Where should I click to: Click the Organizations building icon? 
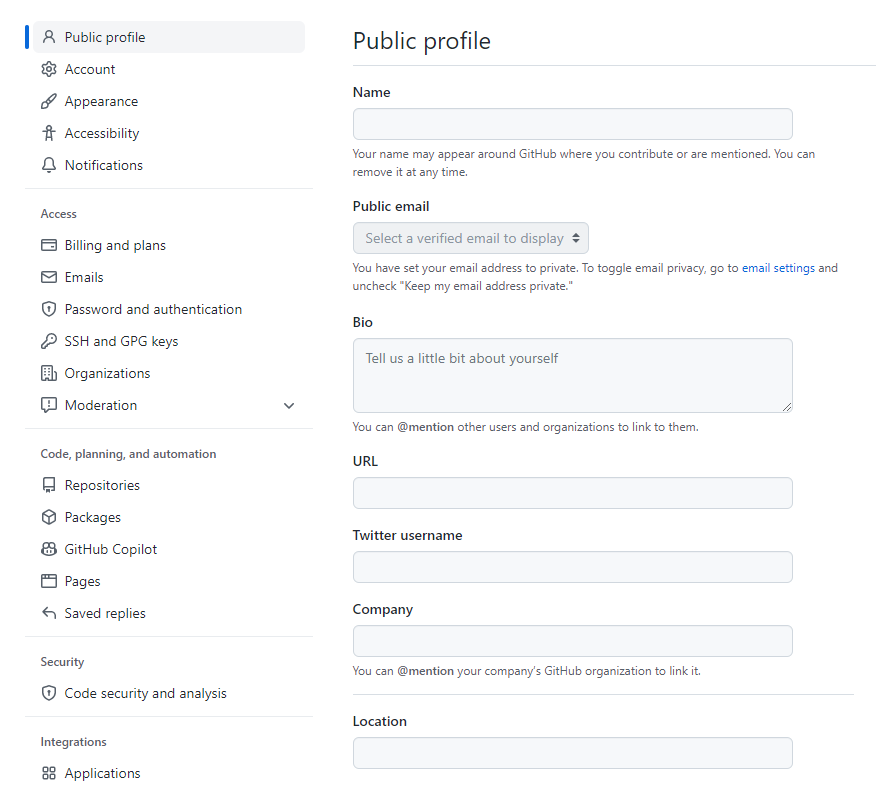coord(49,373)
